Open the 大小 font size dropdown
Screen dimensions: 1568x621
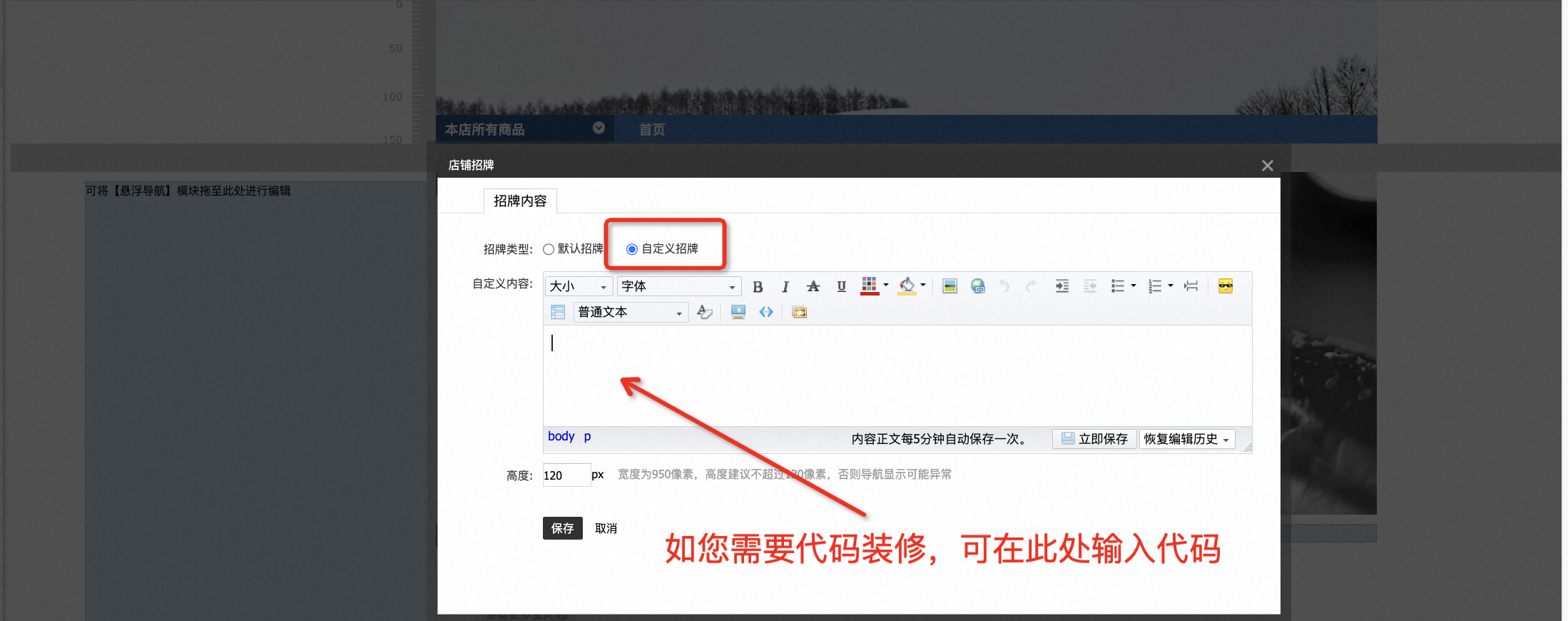(579, 286)
